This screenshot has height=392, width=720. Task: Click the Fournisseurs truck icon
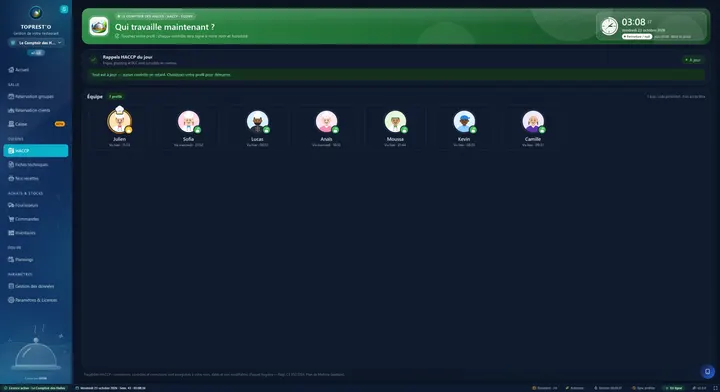pyautogui.click(x=11, y=205)
